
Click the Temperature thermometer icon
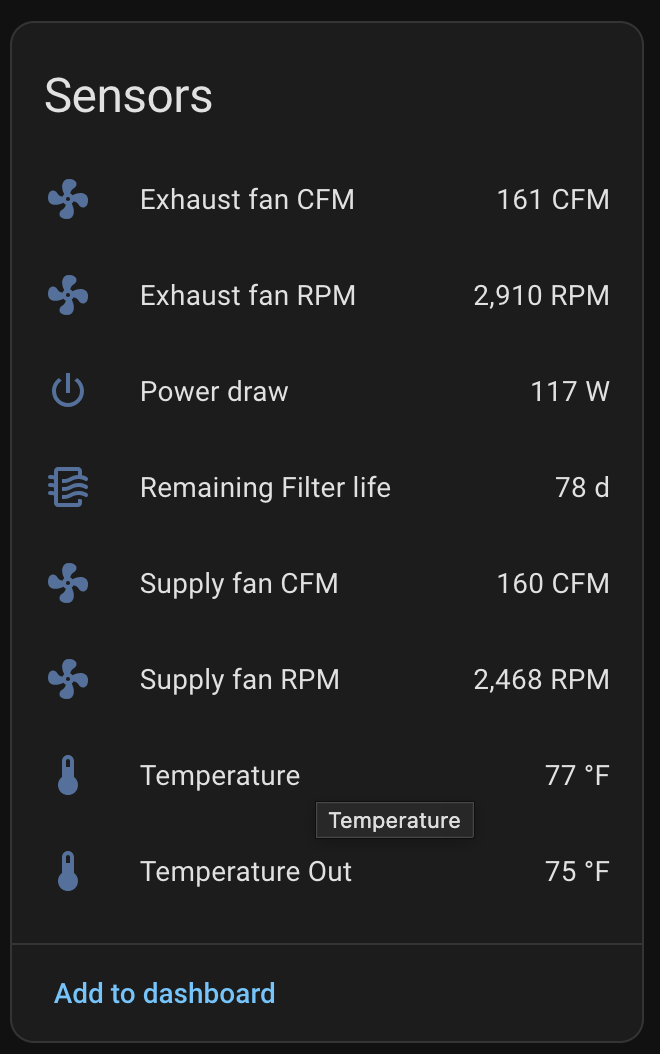(68, 776)
